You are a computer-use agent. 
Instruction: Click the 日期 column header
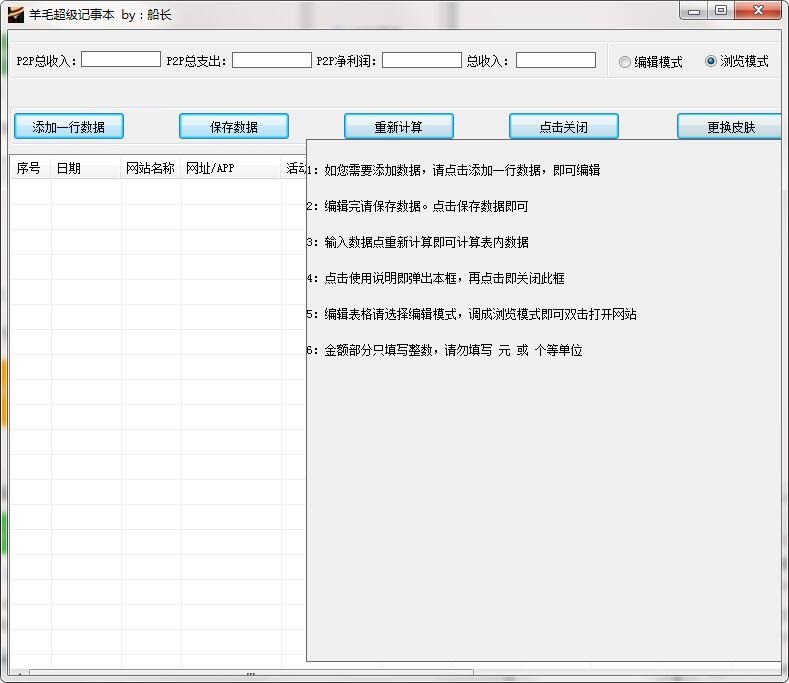tap(86, 168)
